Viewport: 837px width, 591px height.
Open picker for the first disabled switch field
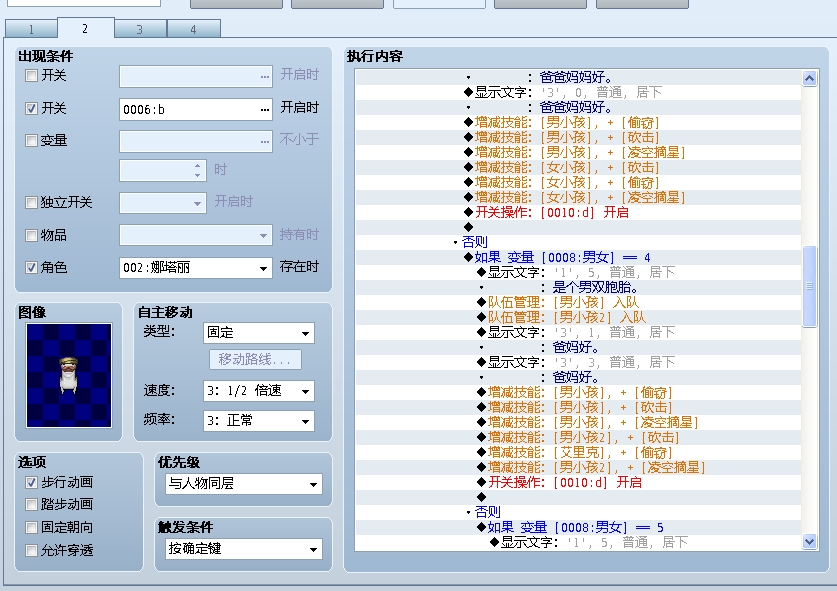pos(265,76)
